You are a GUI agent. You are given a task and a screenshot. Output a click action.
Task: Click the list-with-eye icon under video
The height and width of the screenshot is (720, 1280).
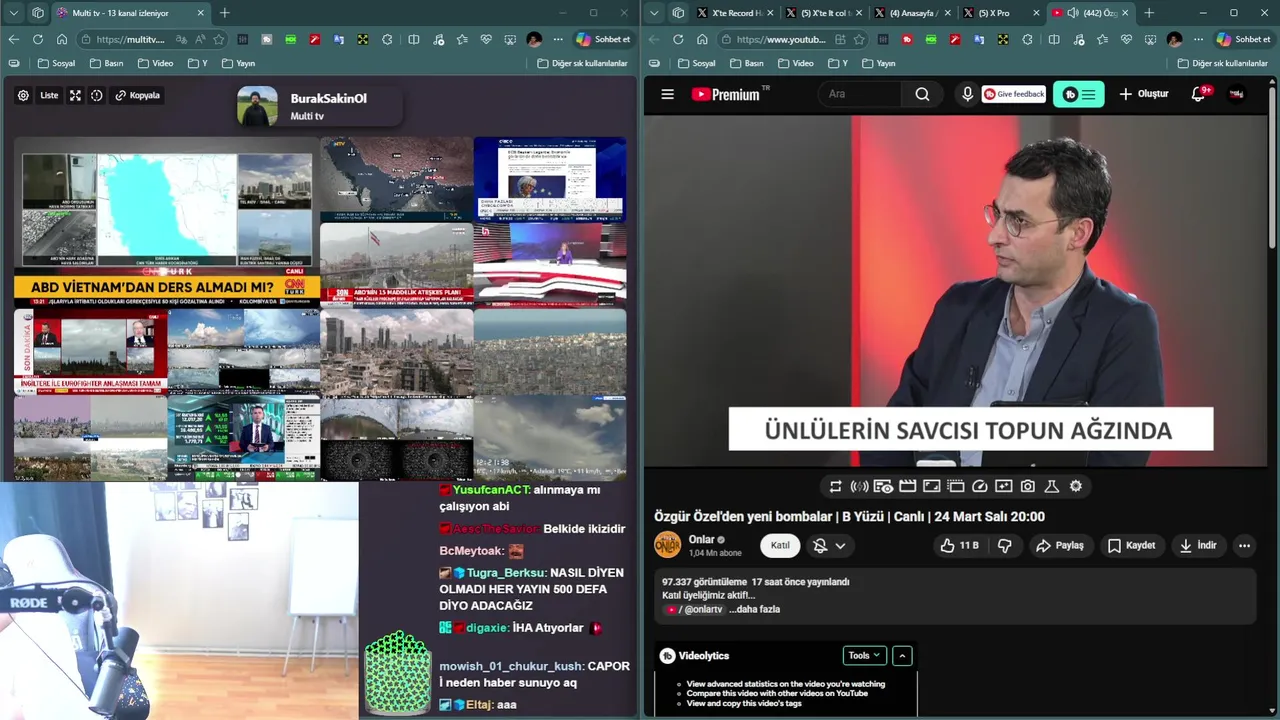[883, 486]
